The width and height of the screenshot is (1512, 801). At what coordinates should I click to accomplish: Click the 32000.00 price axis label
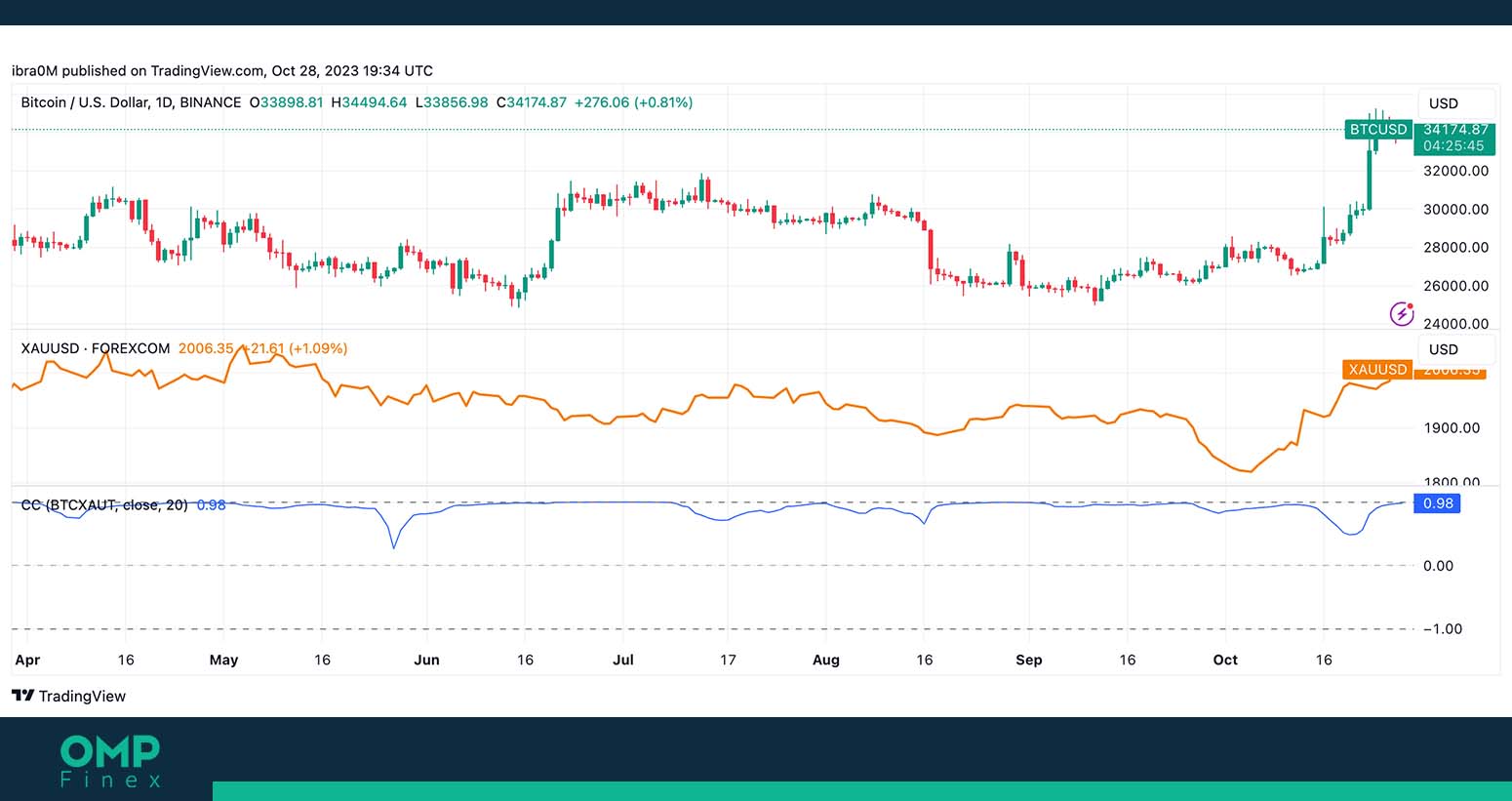click(x=1455, y=171)
